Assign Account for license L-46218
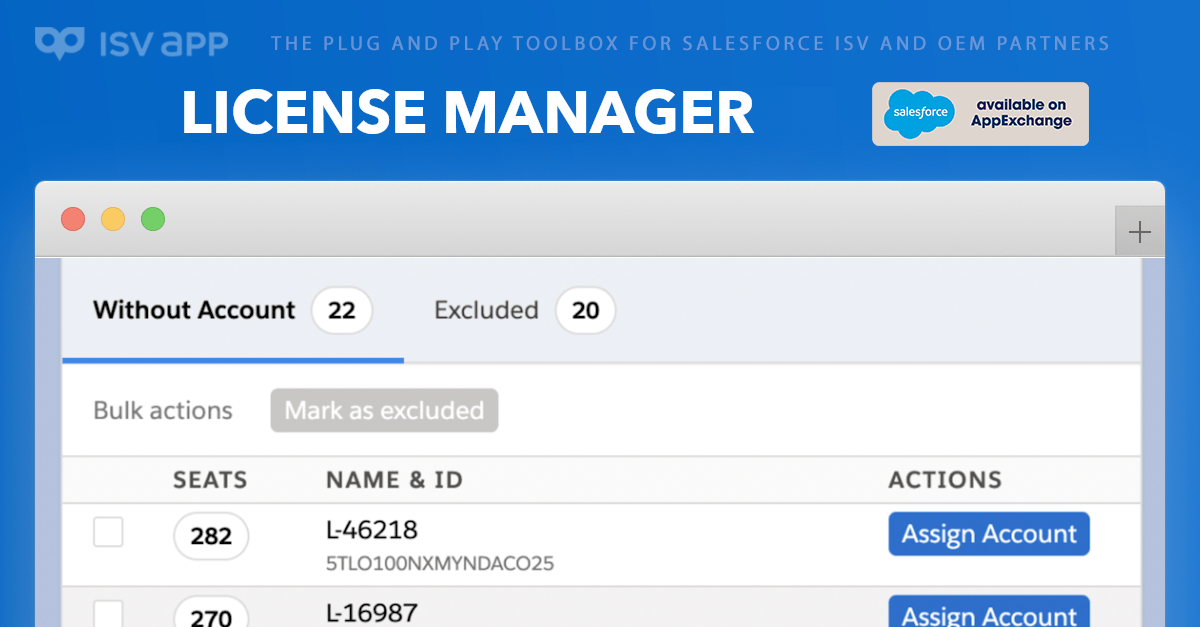 [x=989, y=534]
